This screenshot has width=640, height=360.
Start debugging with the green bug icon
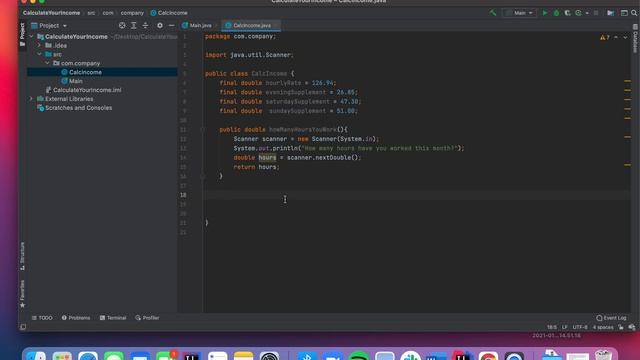pyautogui.click(x=556, y=13)
